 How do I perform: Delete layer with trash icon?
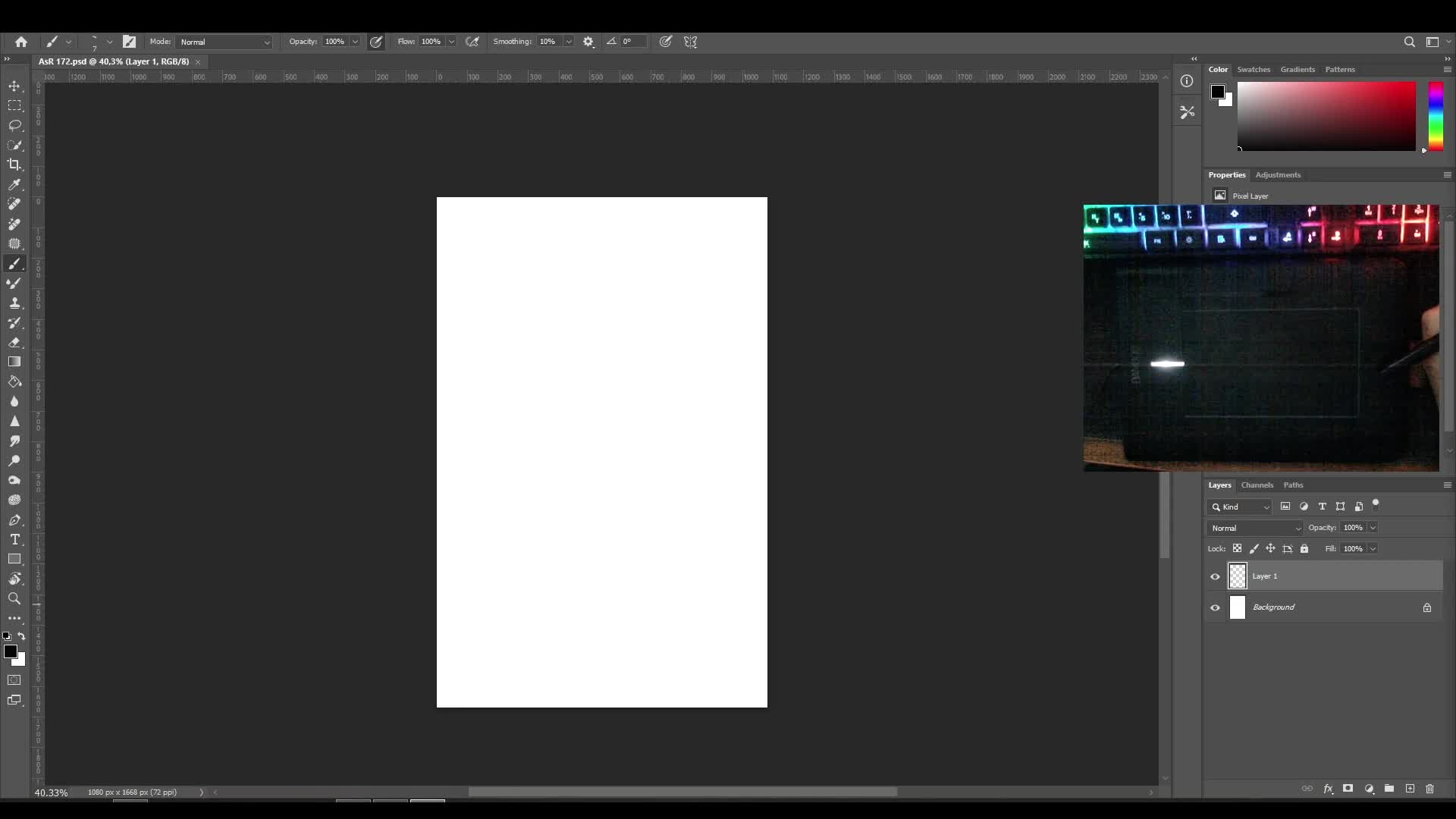[x=1429, y=789]
